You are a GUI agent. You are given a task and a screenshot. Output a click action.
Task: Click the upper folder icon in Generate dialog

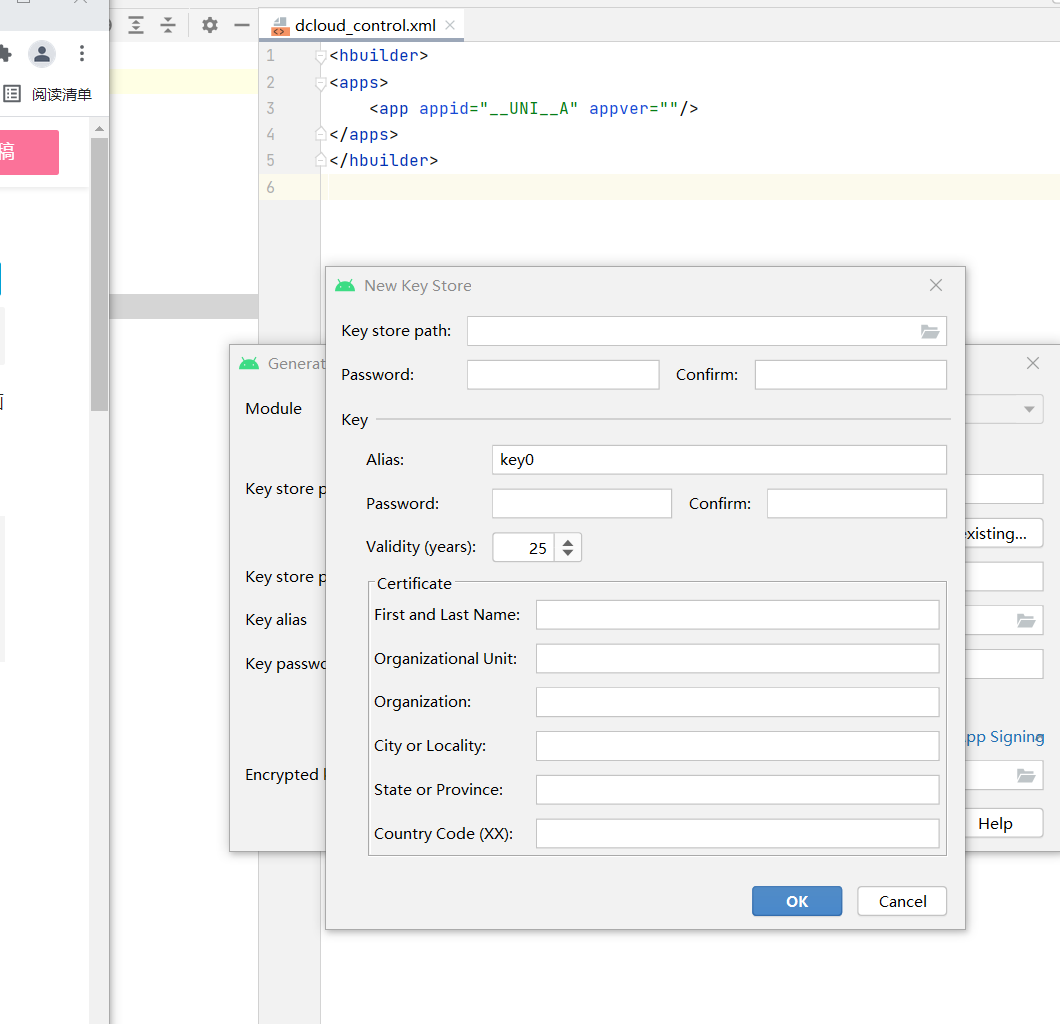point(1026,620)
